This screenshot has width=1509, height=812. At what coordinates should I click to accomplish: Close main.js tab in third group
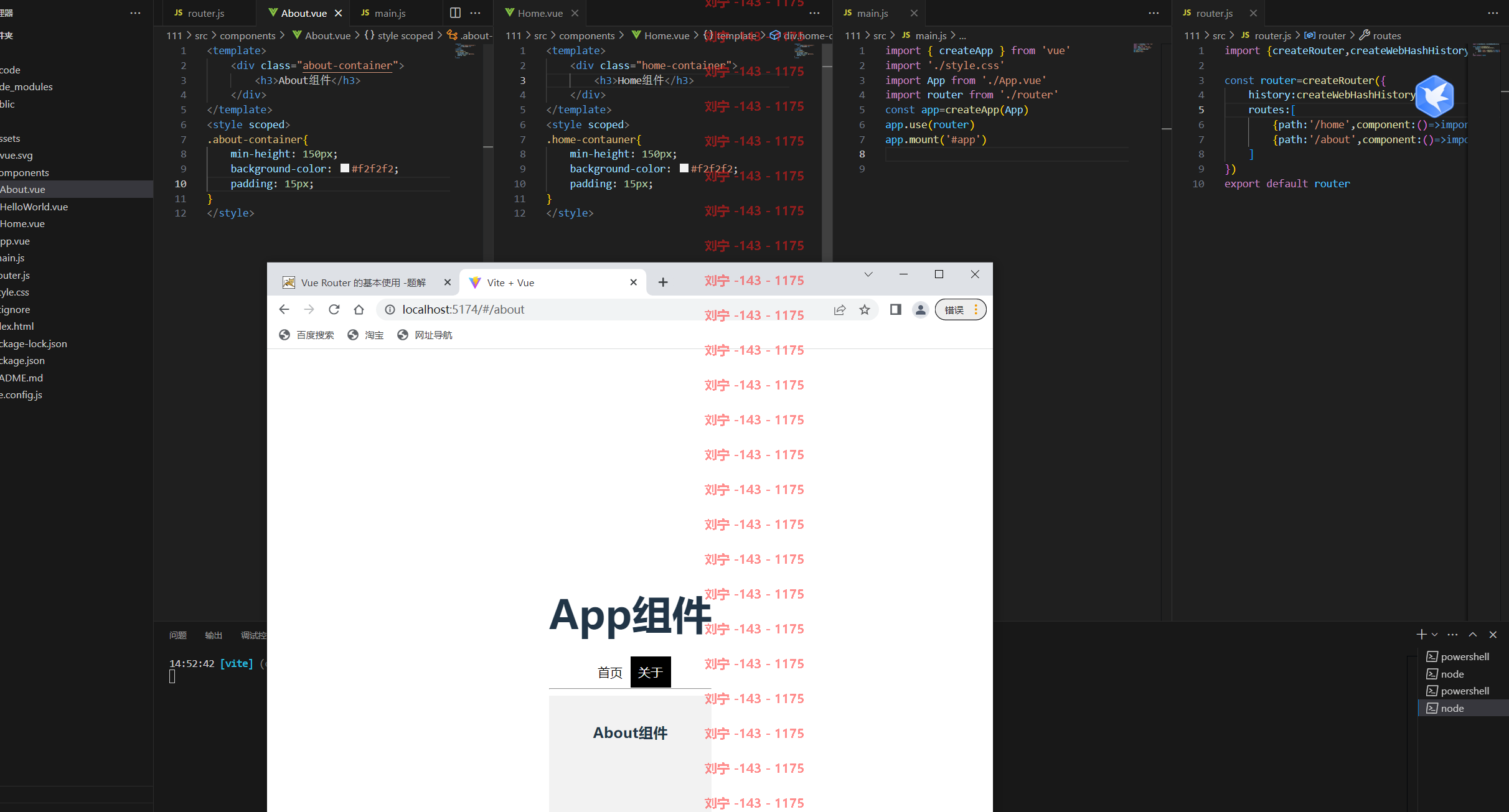914,13
